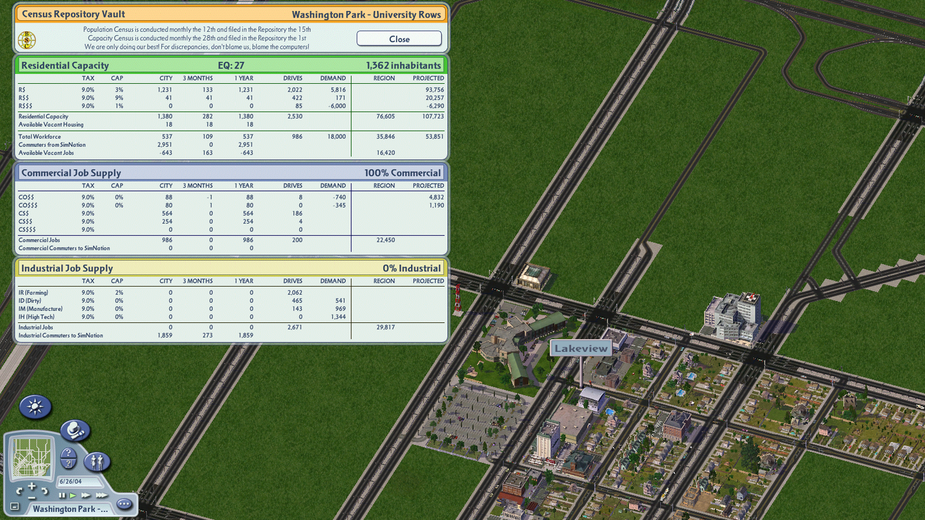Click the 6/26/04 date display
The height and width of the screenshot is (520, 925).
78,482
